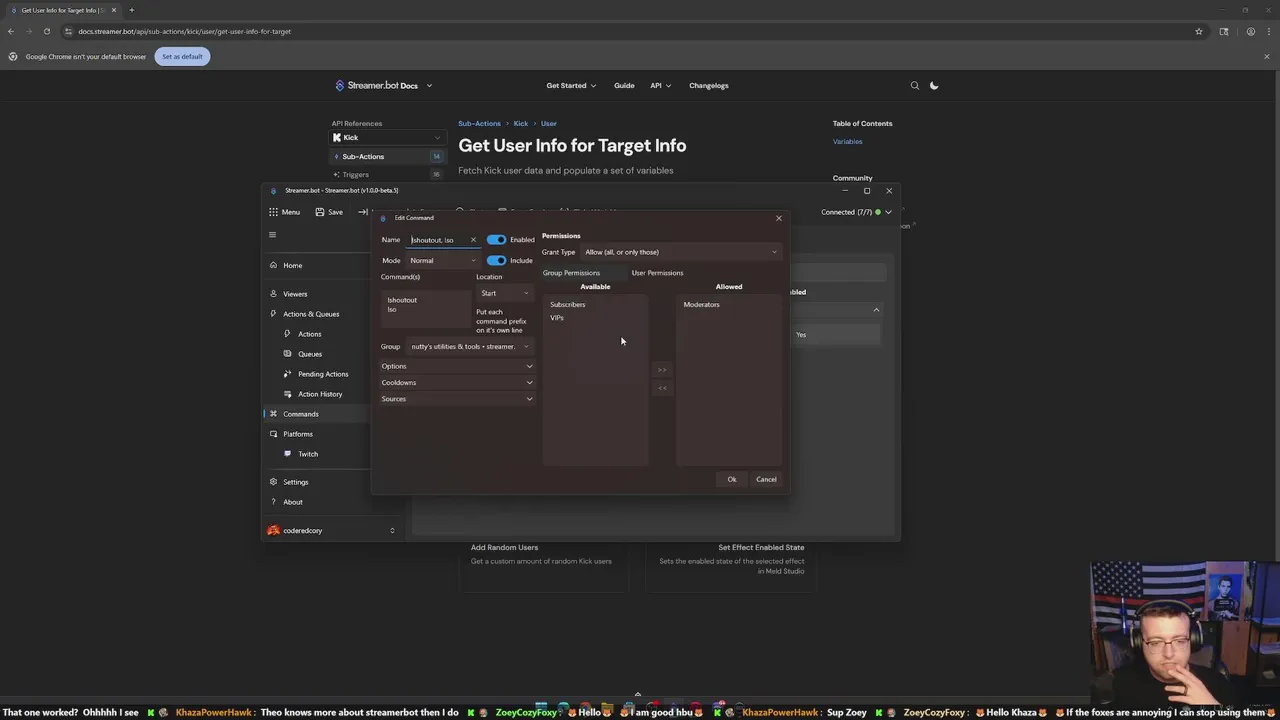This screenshot has width=1280, height=720.
Task: Expand the Cooldowns section
Action: pos(457,382)
